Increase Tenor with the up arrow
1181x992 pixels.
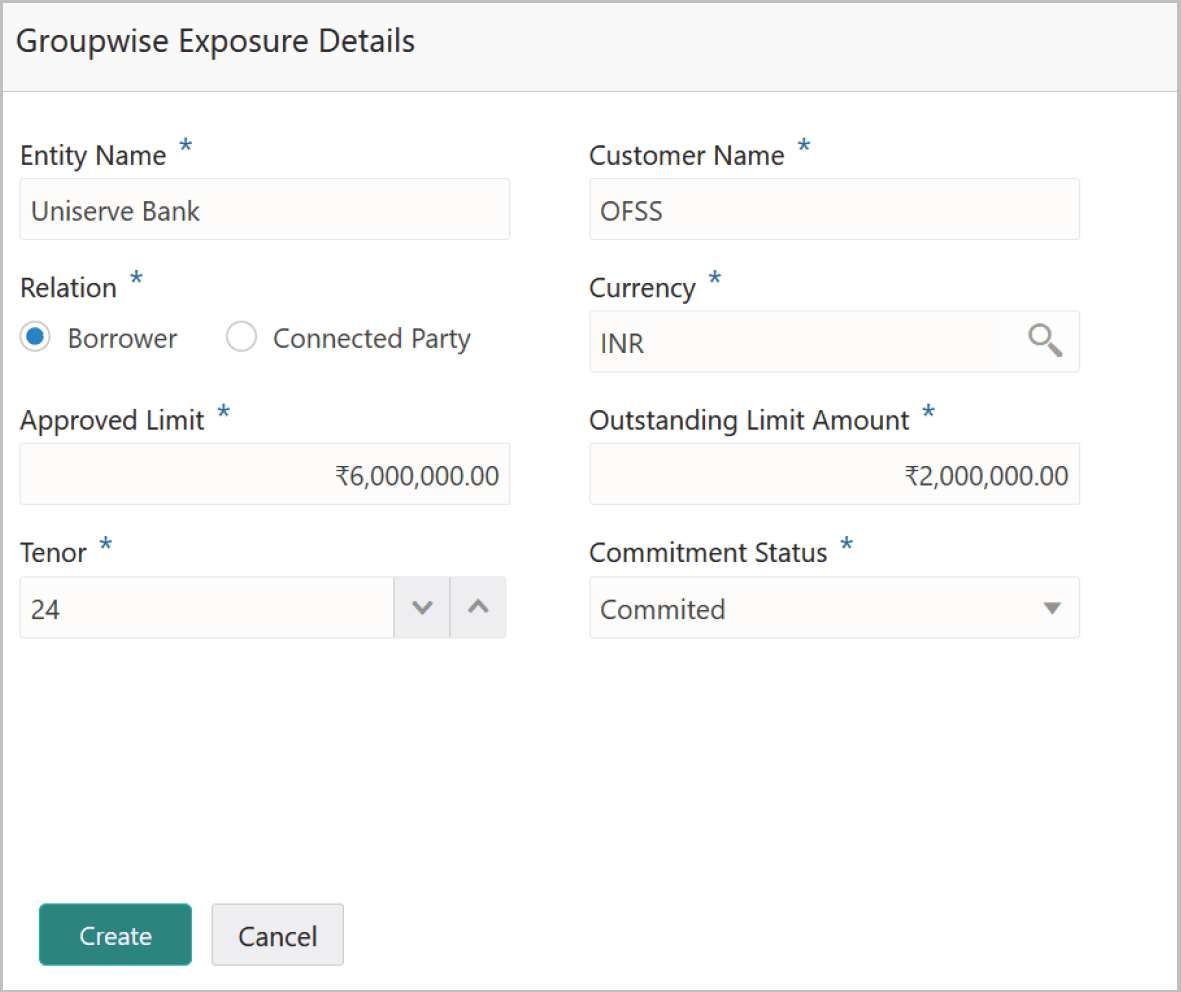[x=478, y=607]
